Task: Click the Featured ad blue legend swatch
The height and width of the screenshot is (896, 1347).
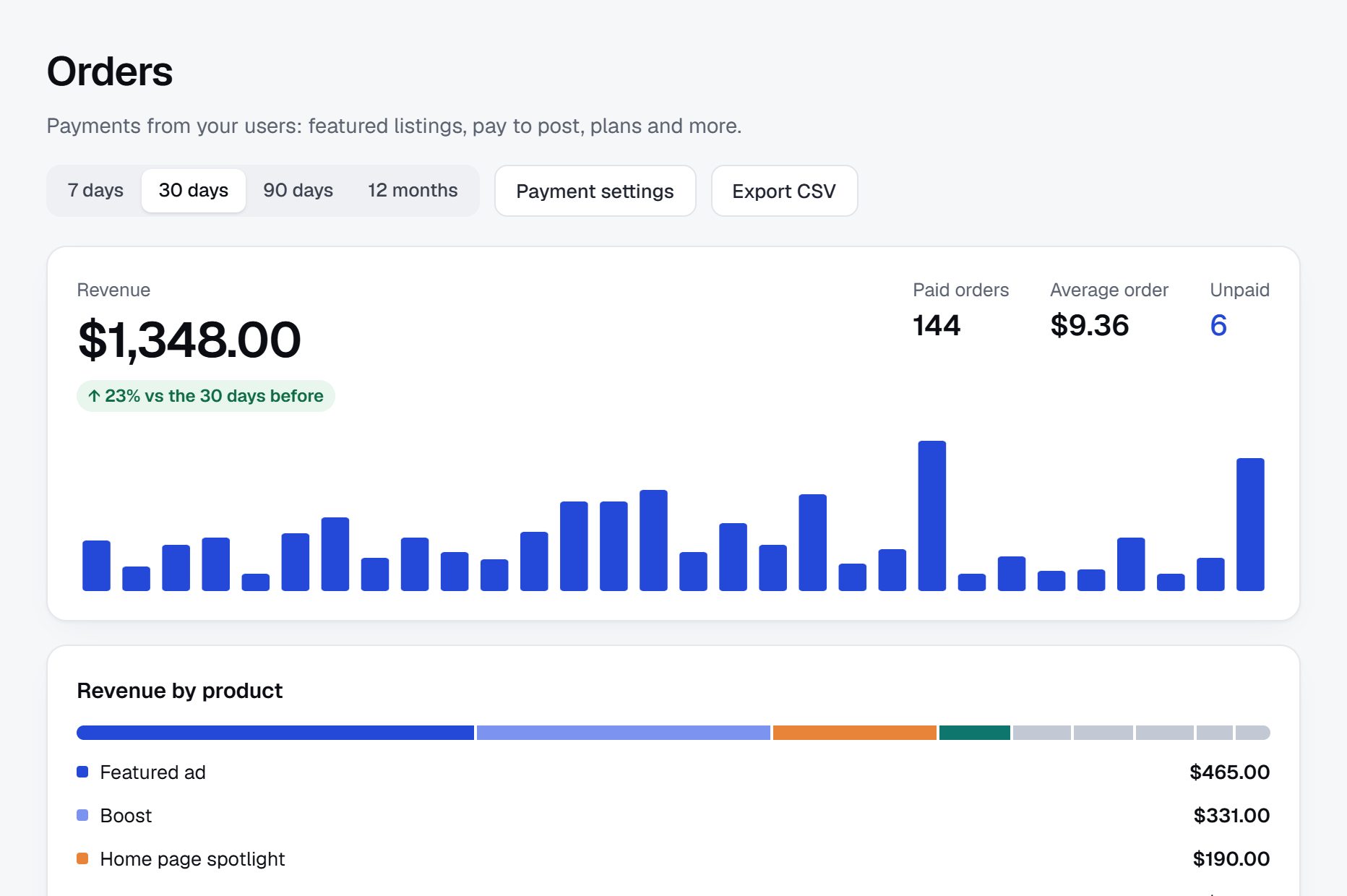Action: [x=82, y=772]
